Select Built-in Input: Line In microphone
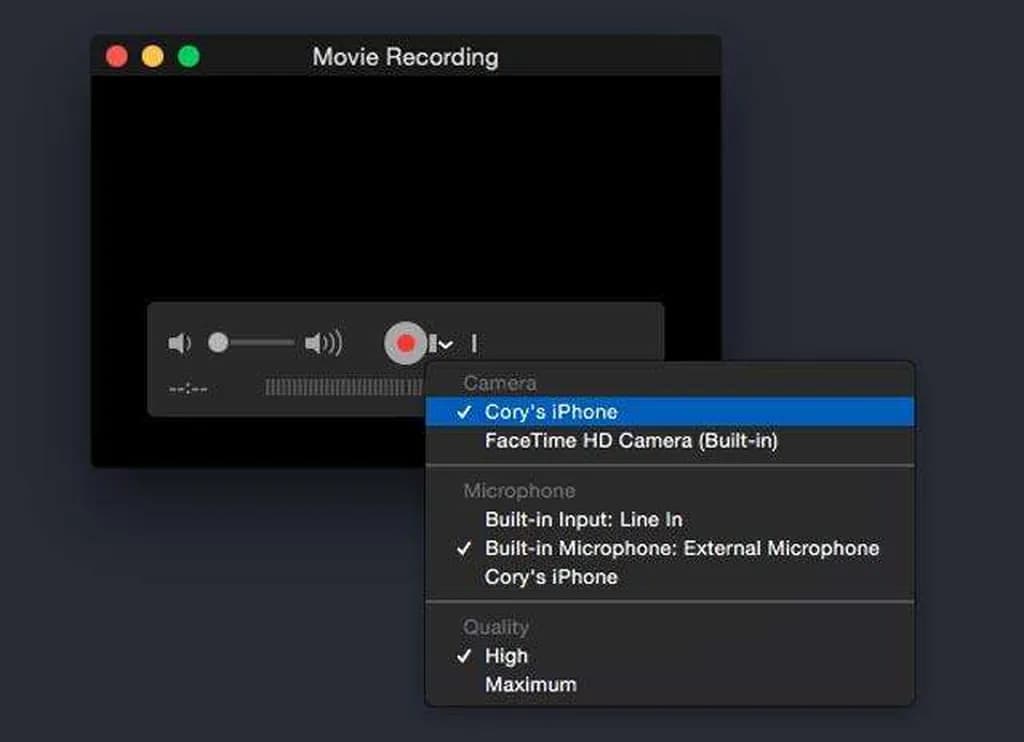The height and width of the screenshot is (742, 1024). (x=583, y=520)
